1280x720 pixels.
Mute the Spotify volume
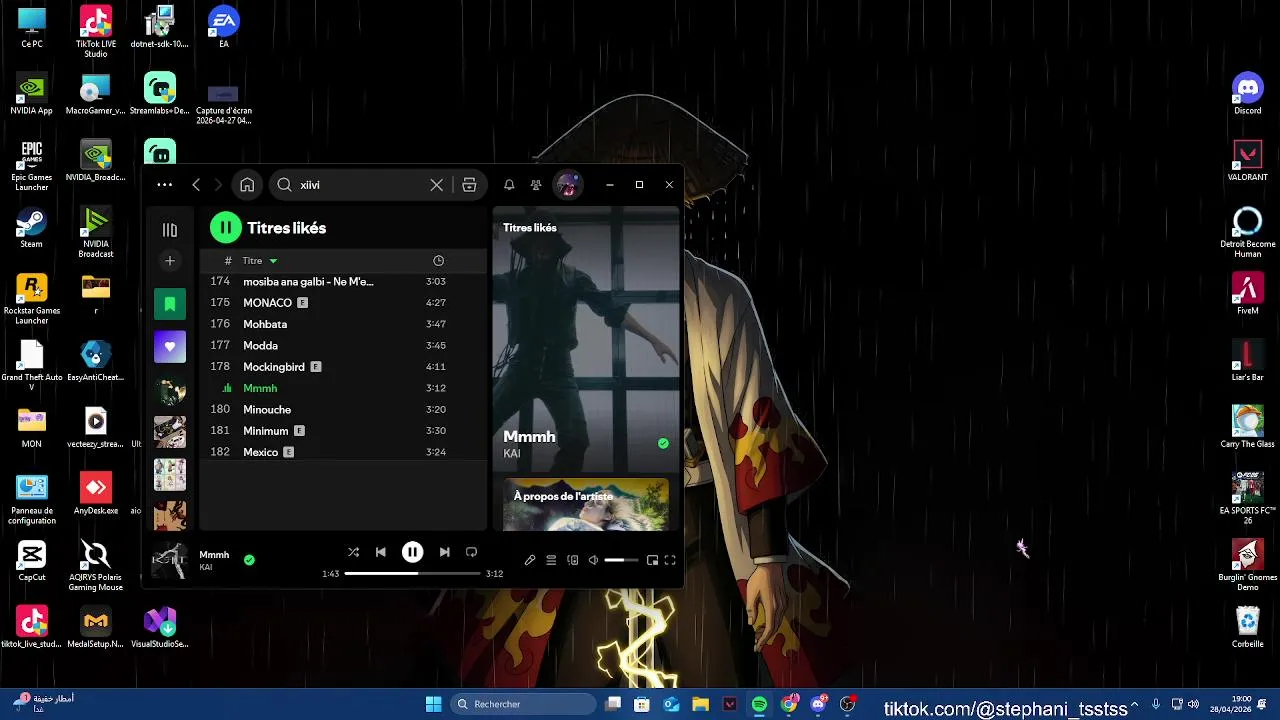(593, 561)
